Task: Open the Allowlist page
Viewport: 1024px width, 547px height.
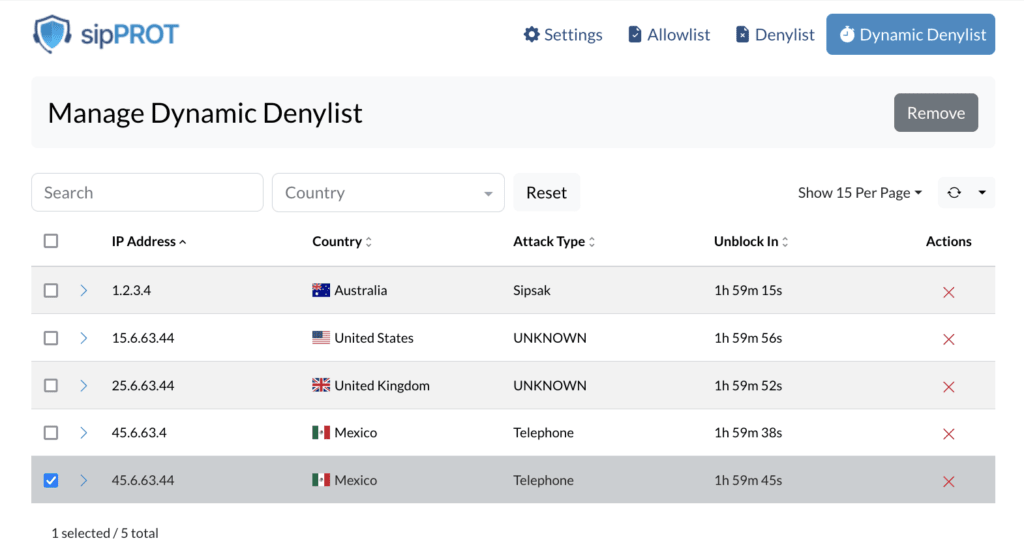Action: point(669,35)
